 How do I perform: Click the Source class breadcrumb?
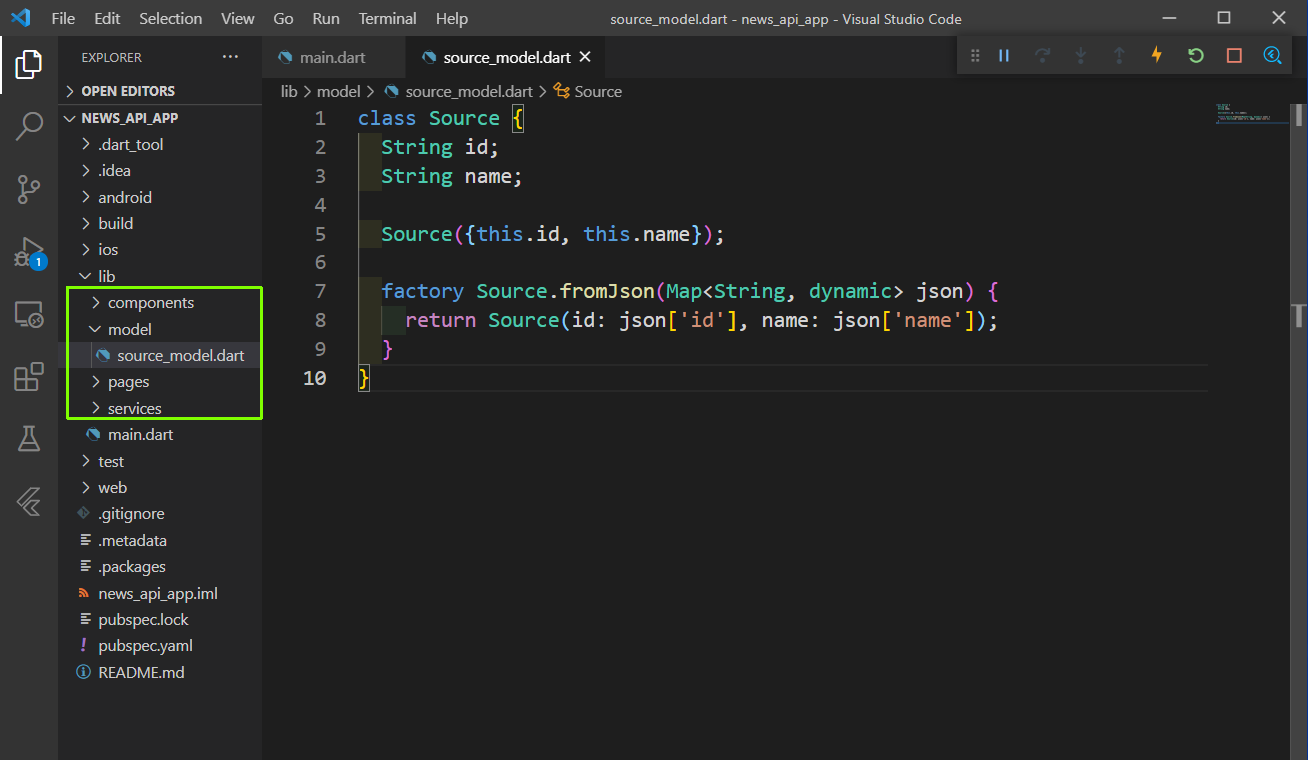point(588,91)
